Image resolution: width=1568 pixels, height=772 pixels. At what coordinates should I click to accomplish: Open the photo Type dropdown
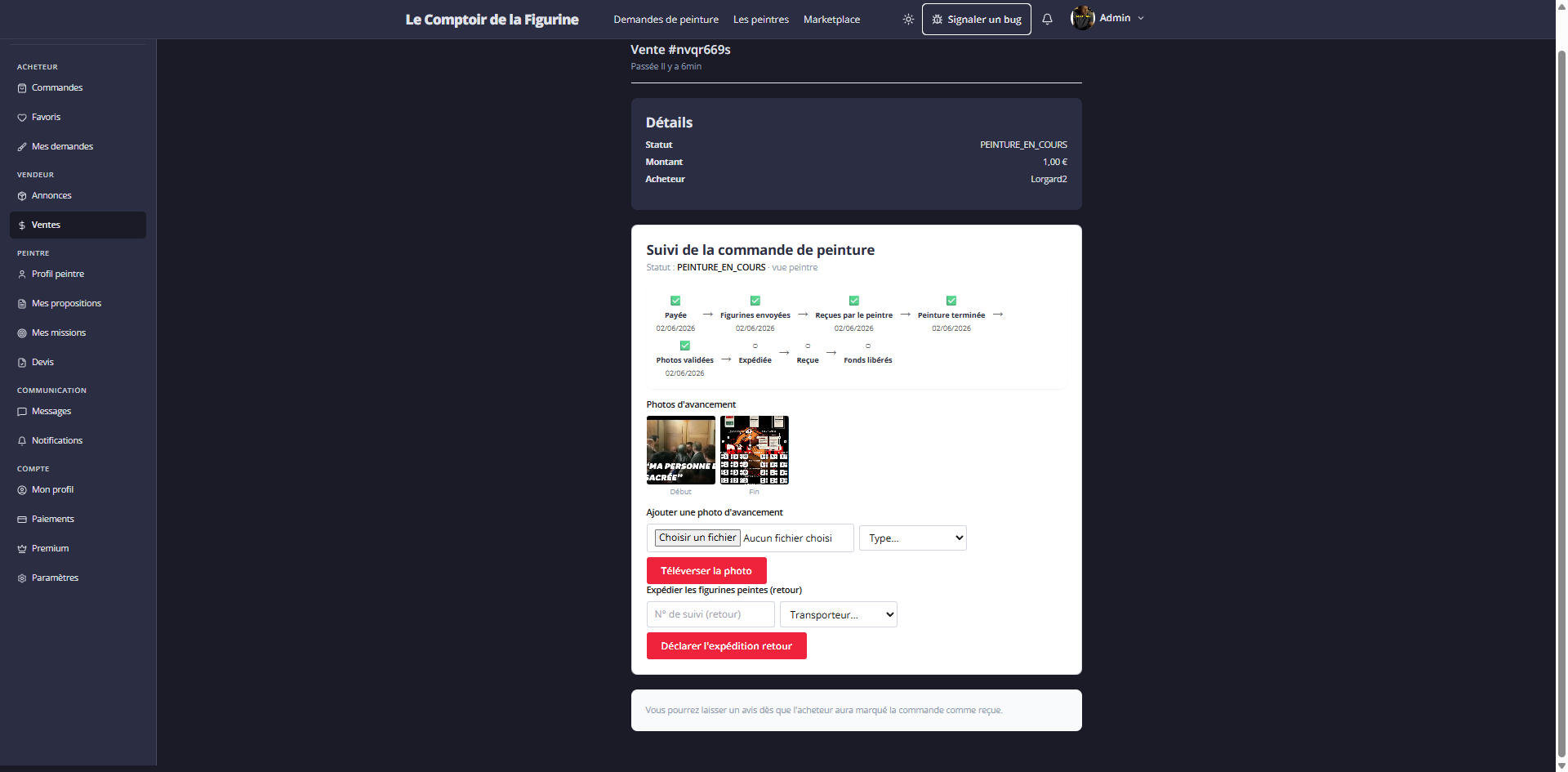tap(913, 538)
